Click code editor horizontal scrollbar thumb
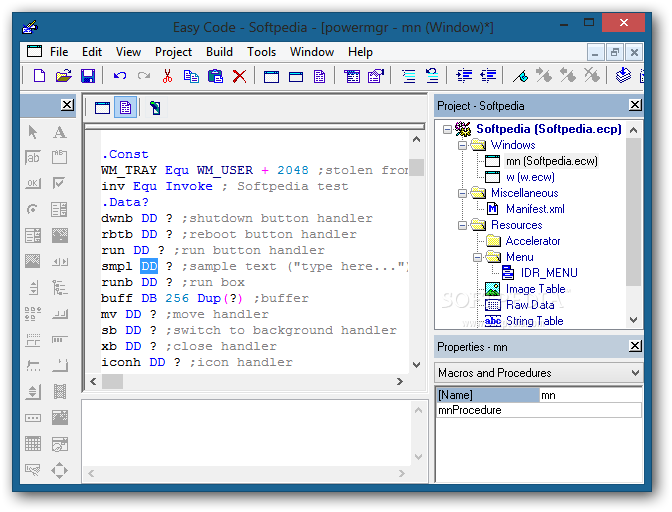The image size is (672, 512). (113, 381)
